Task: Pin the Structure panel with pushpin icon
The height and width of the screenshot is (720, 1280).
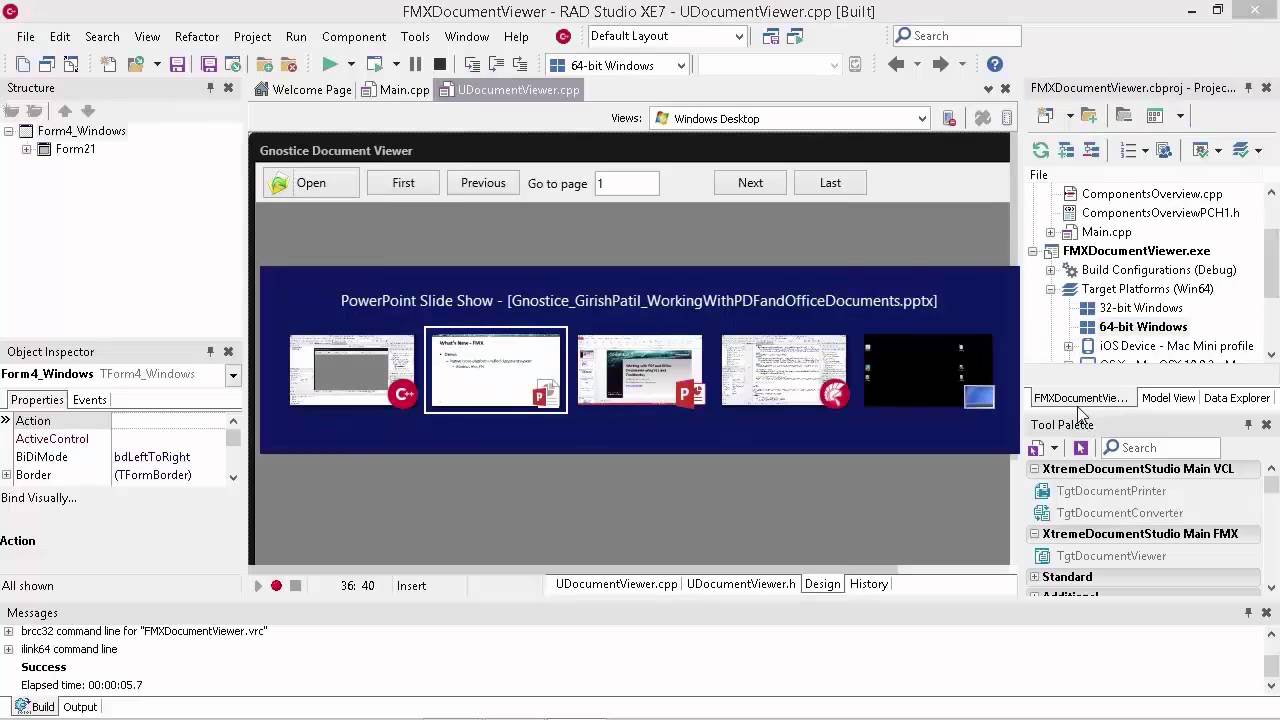Action: click(x=210, y=88)
